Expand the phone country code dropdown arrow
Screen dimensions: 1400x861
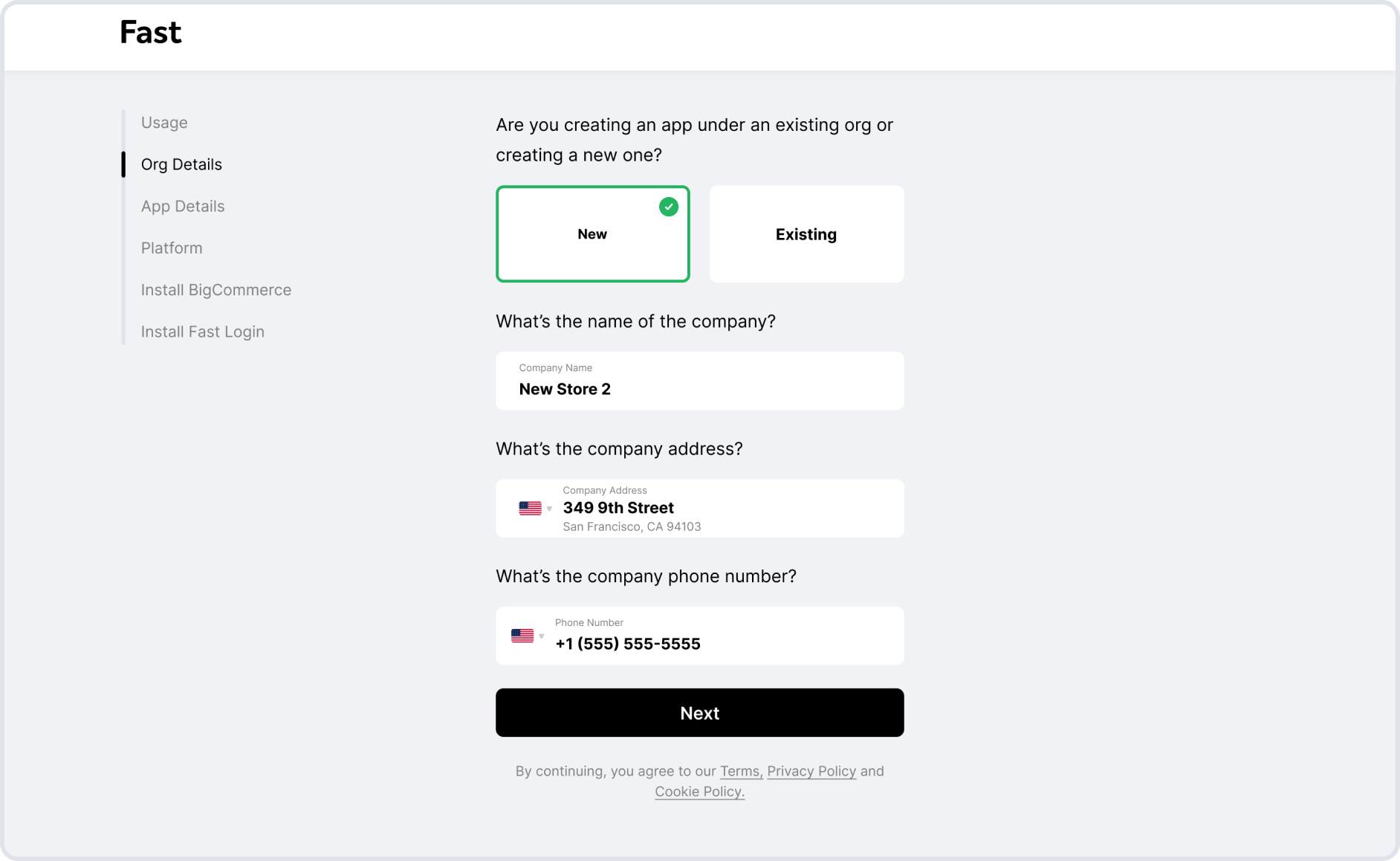point(542,636)
